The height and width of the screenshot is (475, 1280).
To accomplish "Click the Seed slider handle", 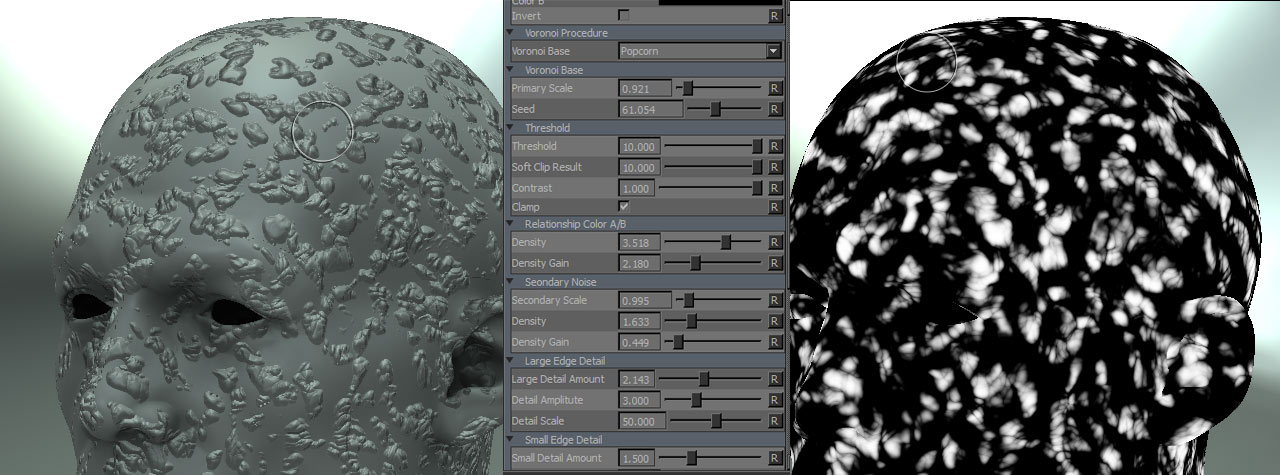I will tap(715, 109).
